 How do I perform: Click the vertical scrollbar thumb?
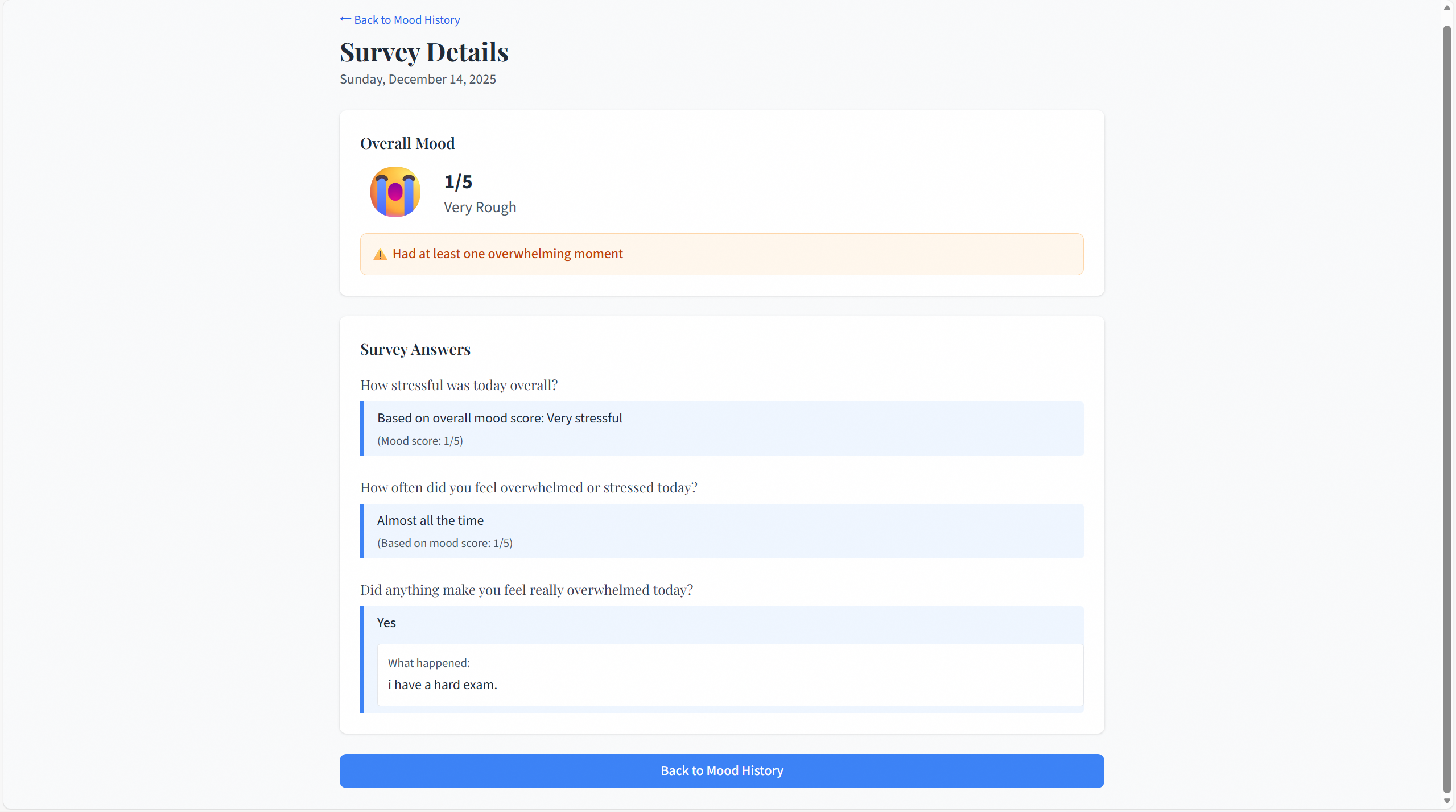1447,398
